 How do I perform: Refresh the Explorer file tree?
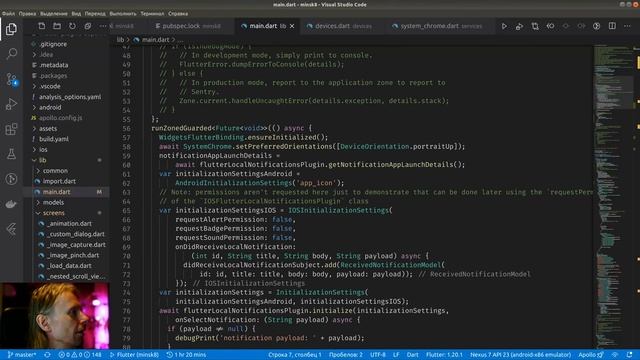(72, 26)
